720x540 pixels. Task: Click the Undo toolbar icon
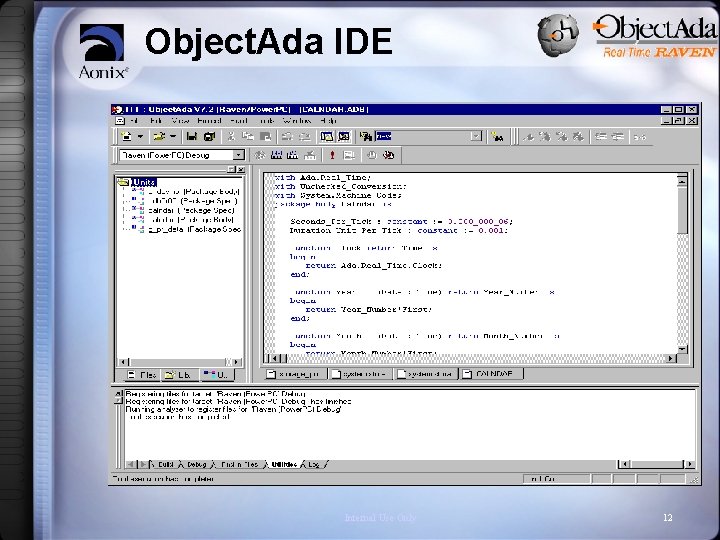(287, 136)
